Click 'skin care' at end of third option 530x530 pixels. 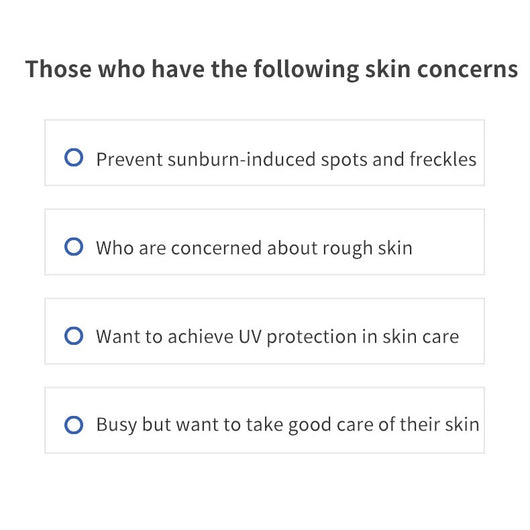point(421,337)
